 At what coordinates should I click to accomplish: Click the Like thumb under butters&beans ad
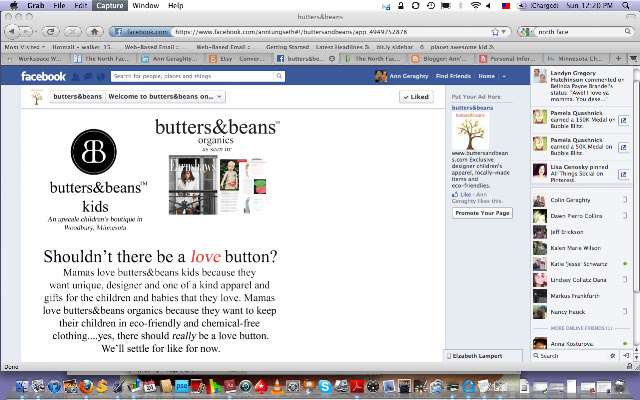tap(455, 195)
